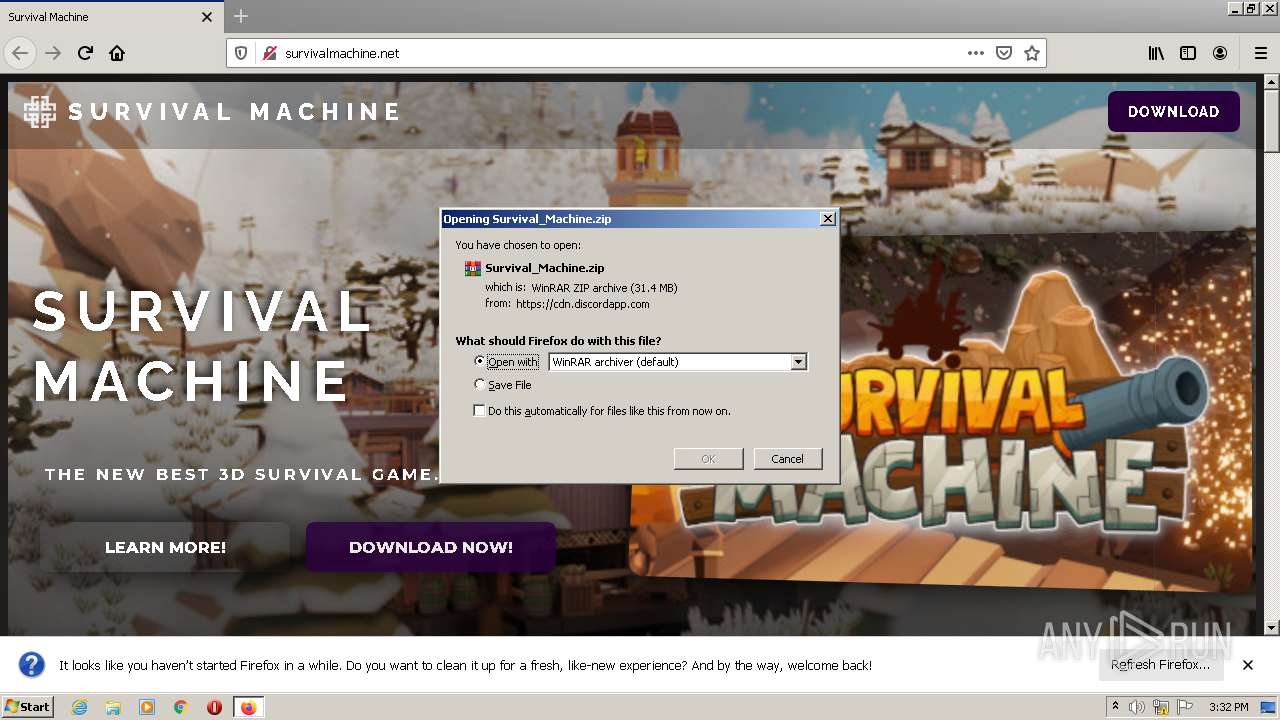Open the Firefox home page
This screenshot has width=1280, height=720.
pyautogui.click(x=117, y=53)
